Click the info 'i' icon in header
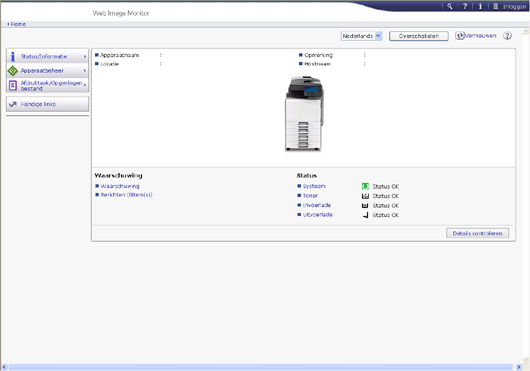This screenshot has width=530, height=371. pyautogui.click(x=480, y=6)
